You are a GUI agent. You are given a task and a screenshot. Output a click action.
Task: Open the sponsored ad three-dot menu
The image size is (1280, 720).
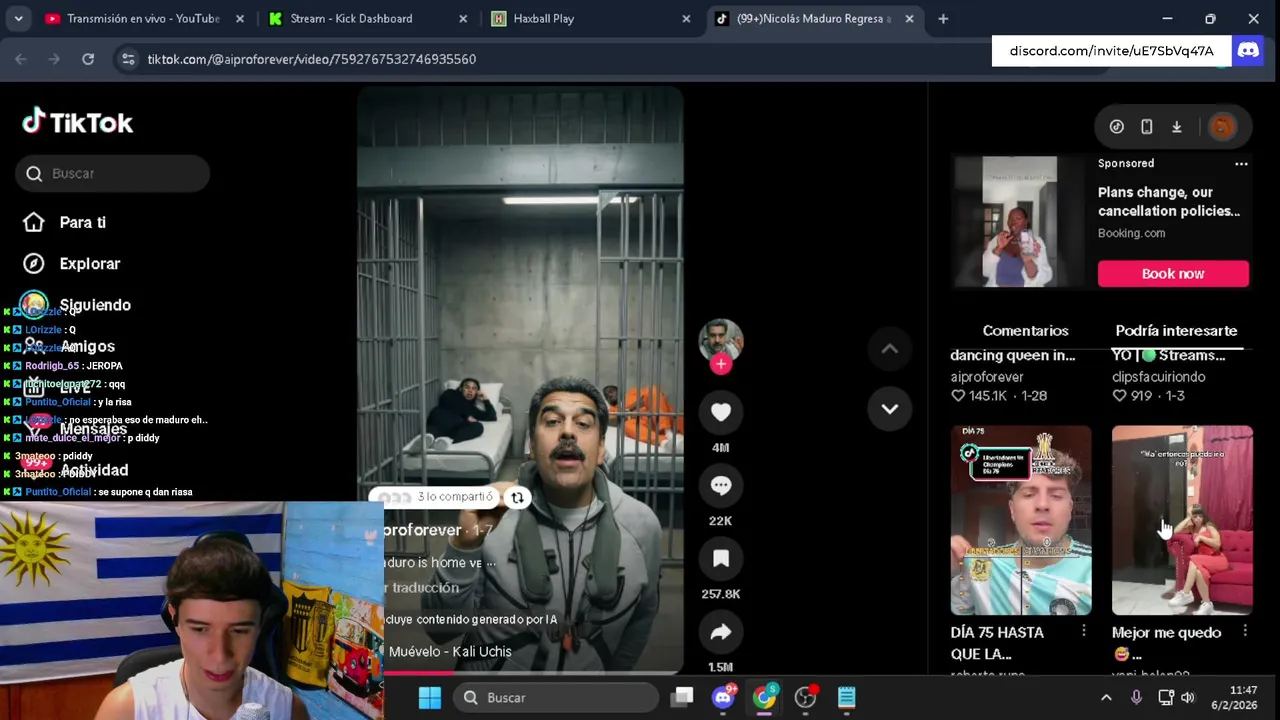1241,163
